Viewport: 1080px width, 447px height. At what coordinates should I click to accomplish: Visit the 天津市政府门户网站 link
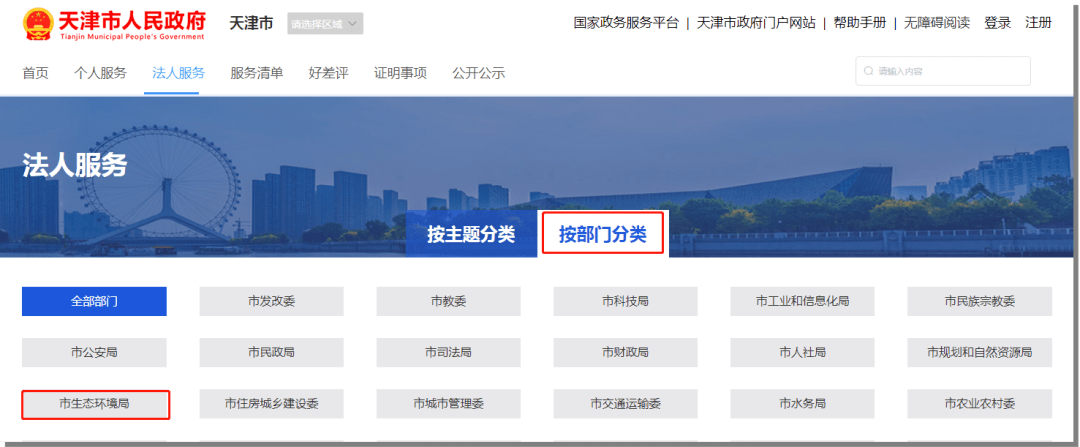[x=756, y=23]
